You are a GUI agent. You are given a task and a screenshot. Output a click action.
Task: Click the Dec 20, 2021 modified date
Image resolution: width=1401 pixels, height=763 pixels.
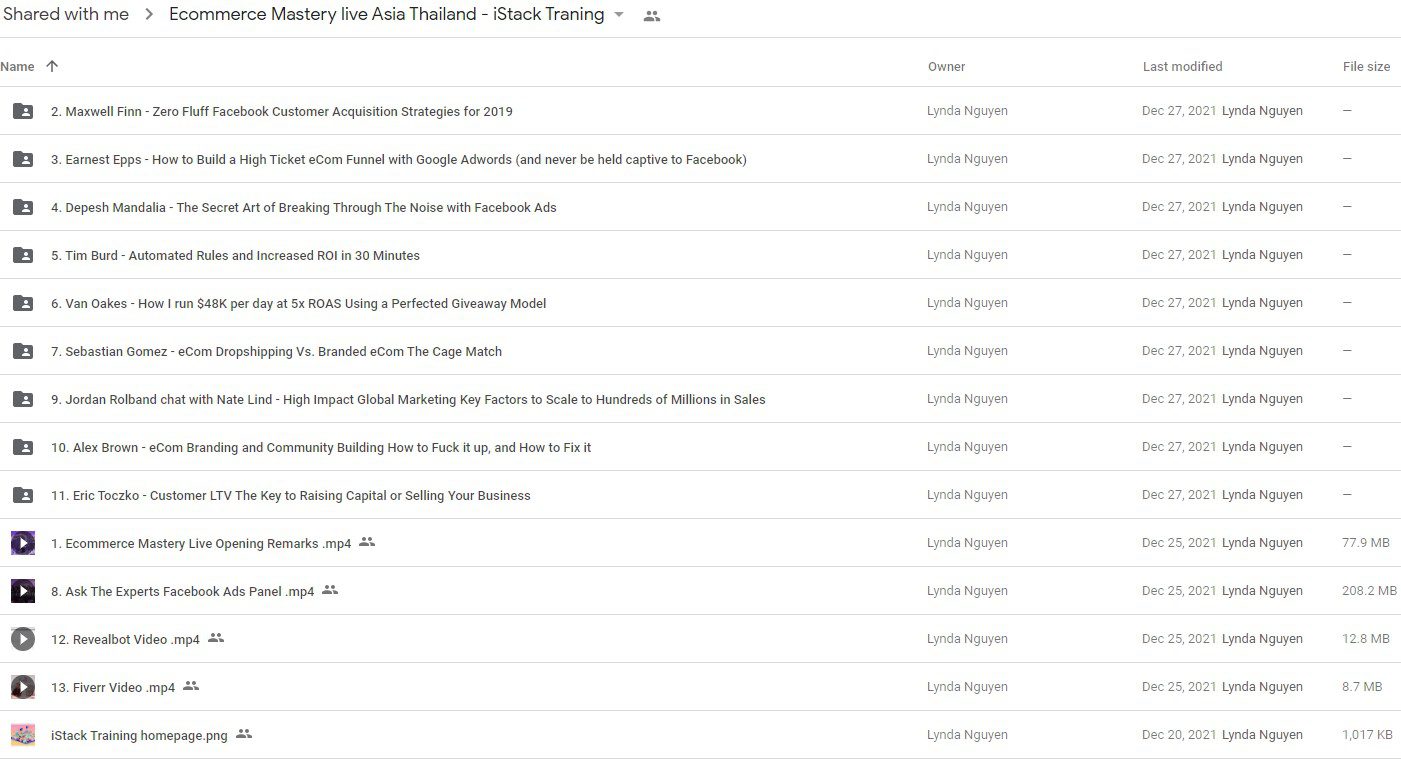tap(1179, 735)
